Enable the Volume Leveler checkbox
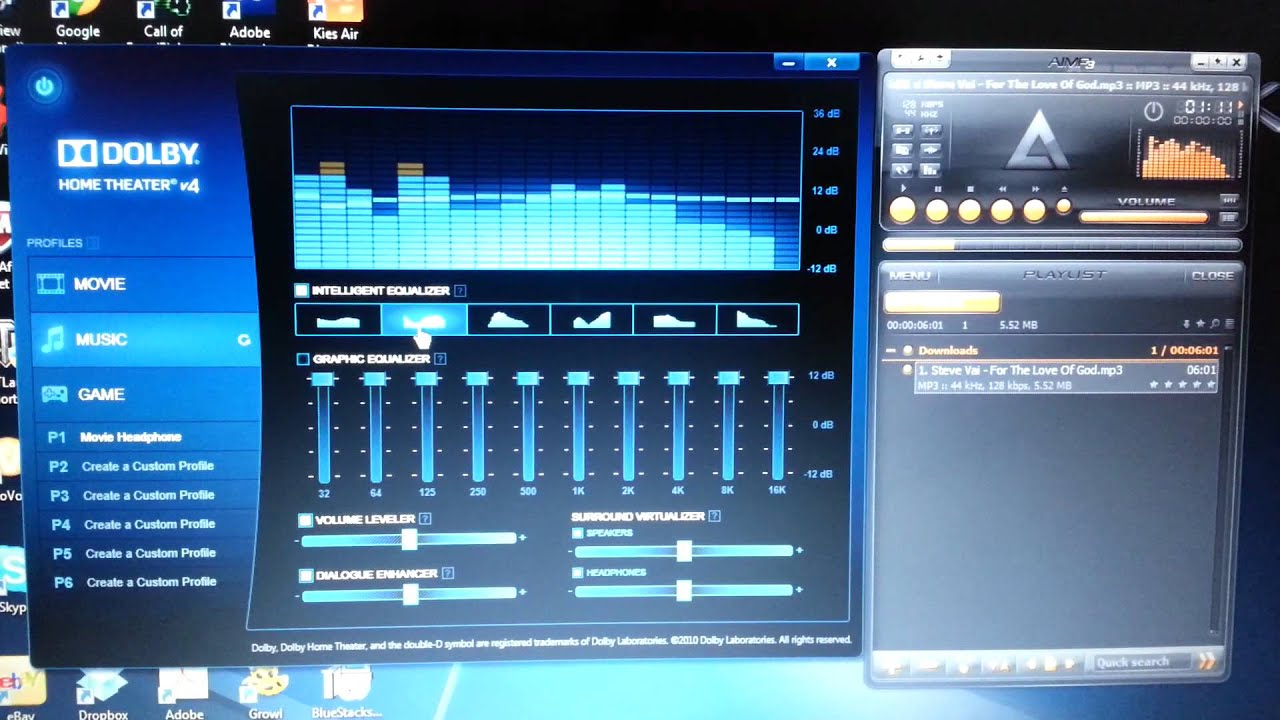This screenshot has width=1280, height=720. (x=305, y=520)
